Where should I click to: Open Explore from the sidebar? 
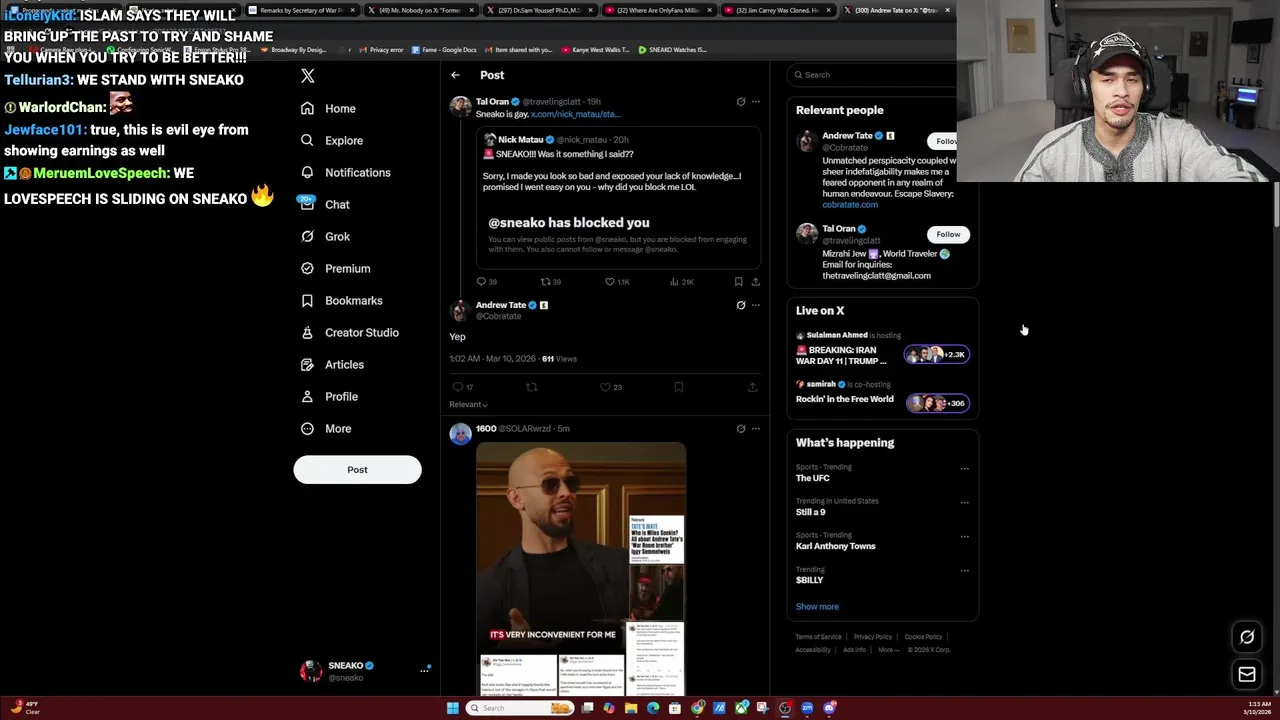[332, 140]
